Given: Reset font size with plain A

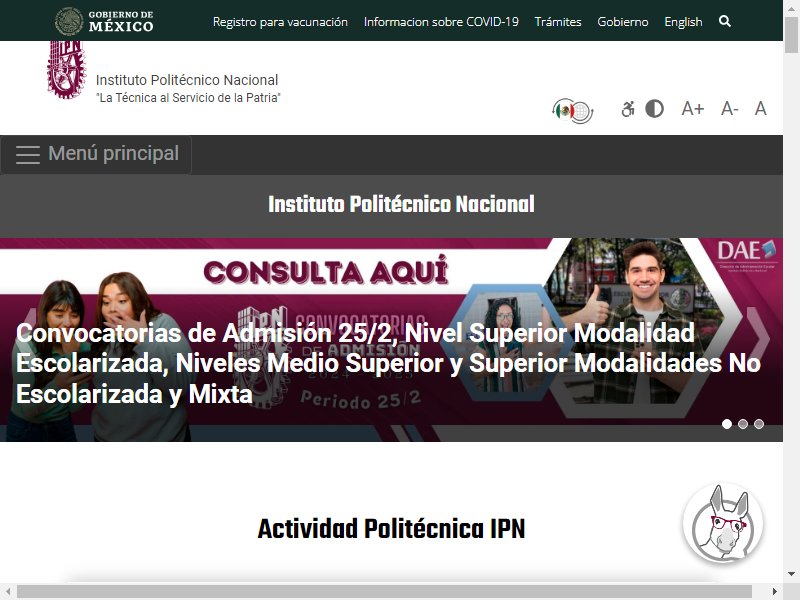Looking at the screenshot, I should coord(760,109).
